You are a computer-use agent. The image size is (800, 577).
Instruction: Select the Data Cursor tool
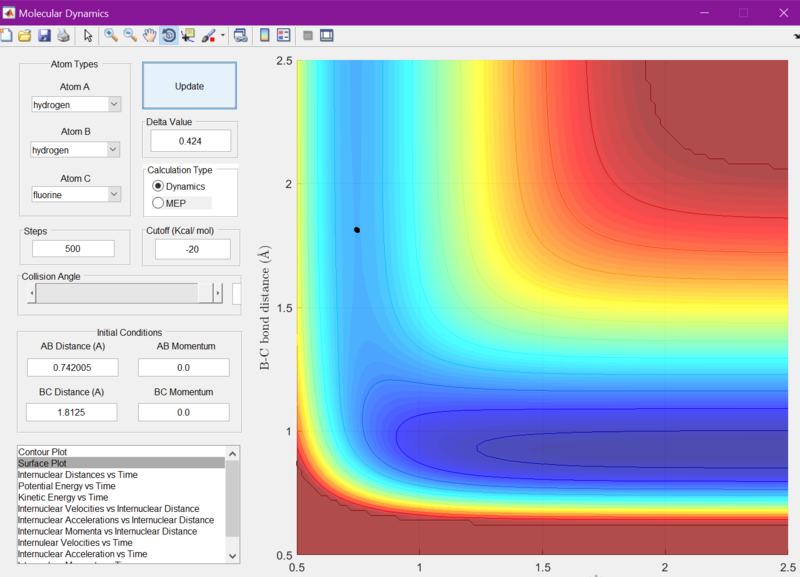click(188, 35)
